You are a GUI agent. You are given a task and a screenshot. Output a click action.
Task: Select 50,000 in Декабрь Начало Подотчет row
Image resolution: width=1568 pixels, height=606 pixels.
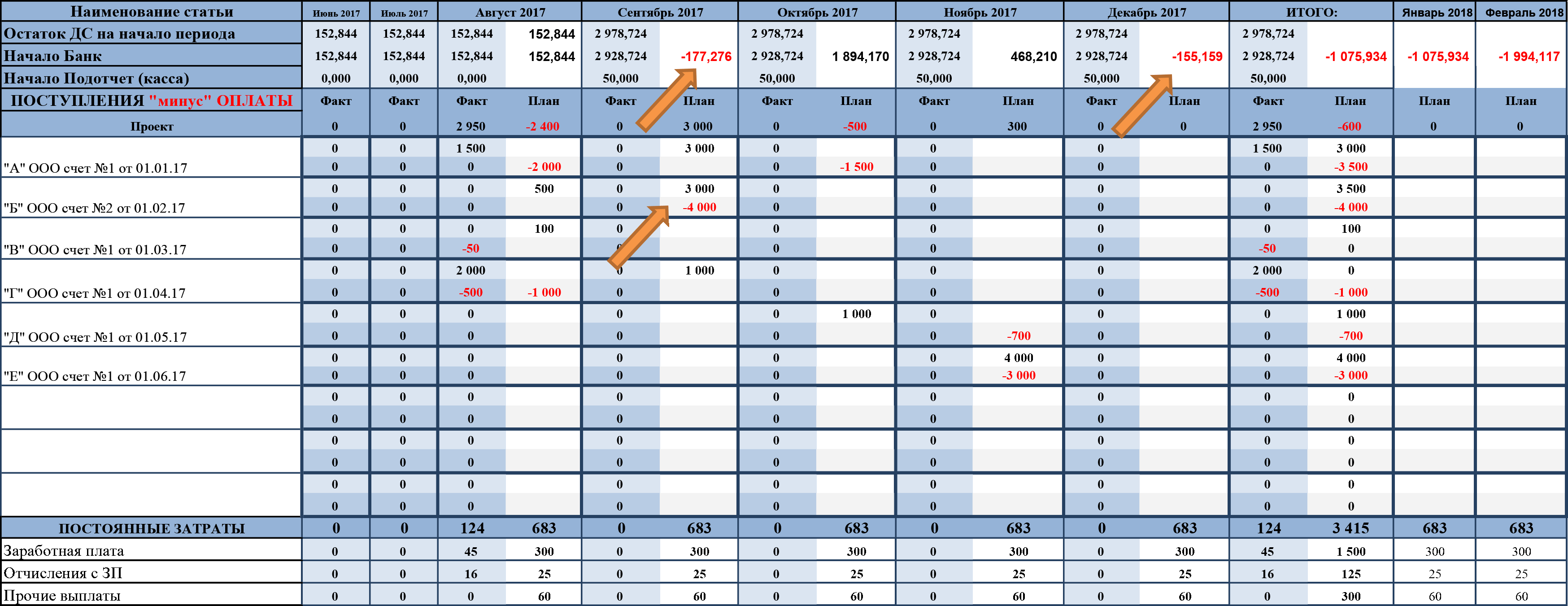(x=1101, y=78)
